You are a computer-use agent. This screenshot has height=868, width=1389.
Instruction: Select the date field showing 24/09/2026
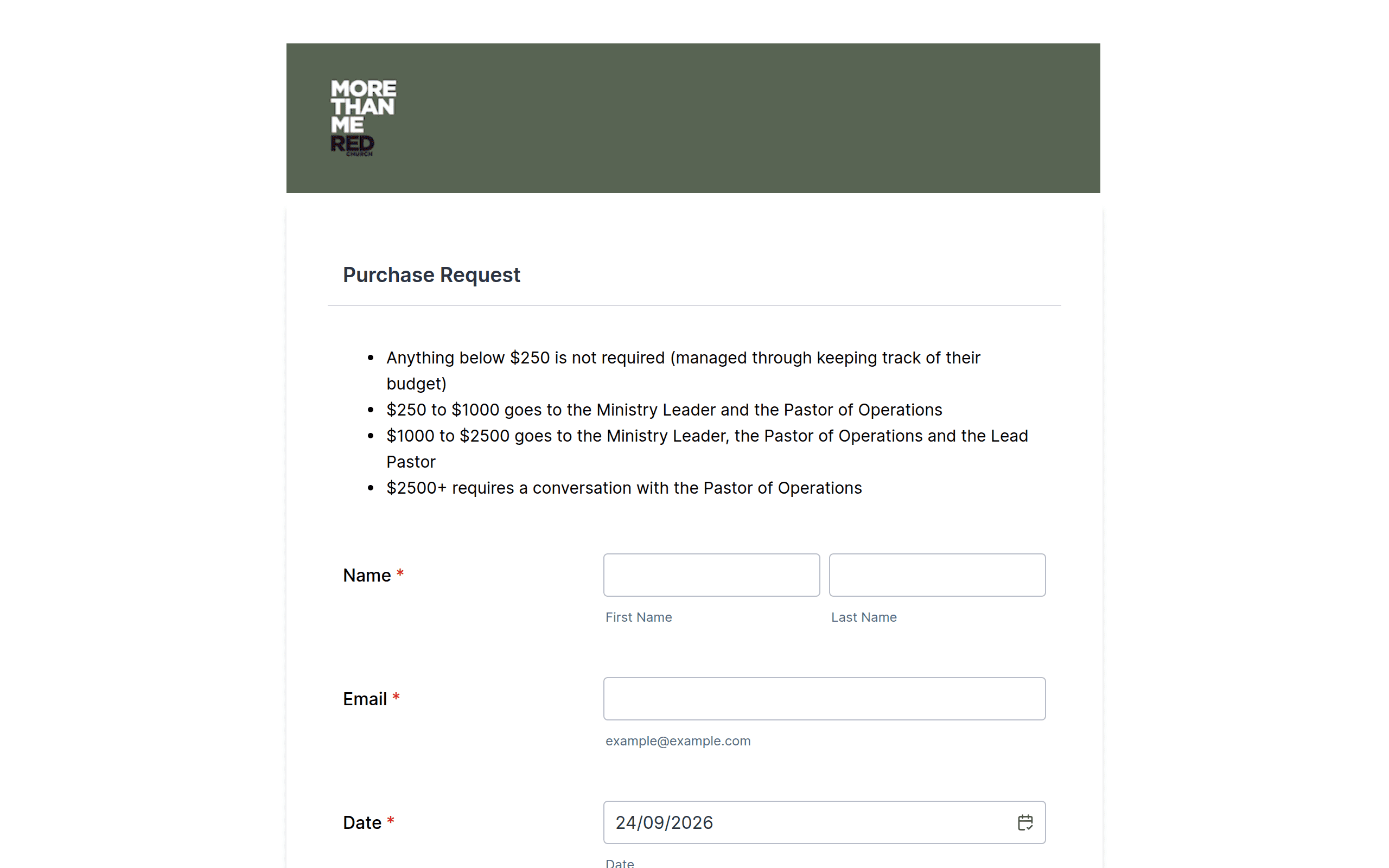tap(824, 822)
